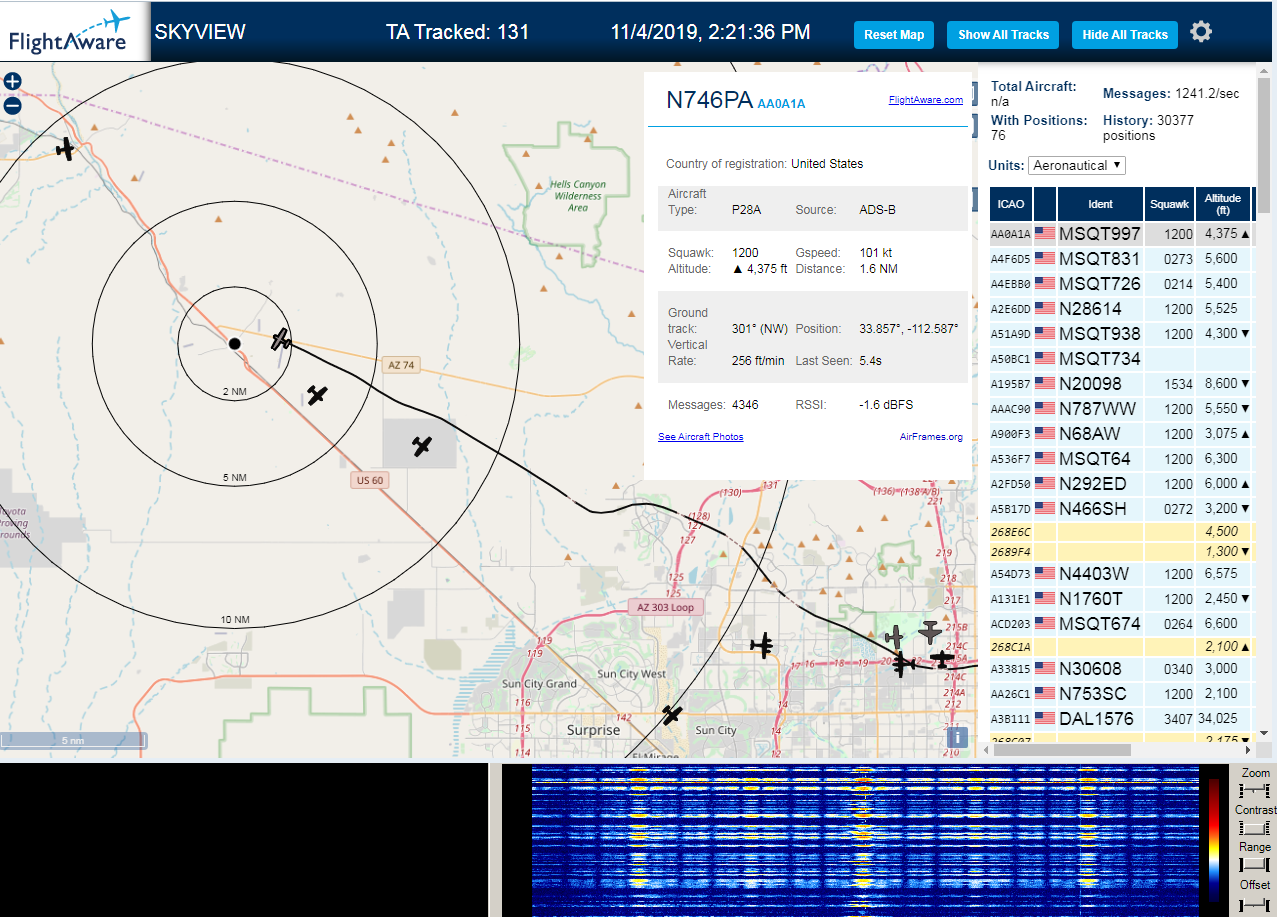Select the tracked N746PA aircraft on map

coord(281,339)
